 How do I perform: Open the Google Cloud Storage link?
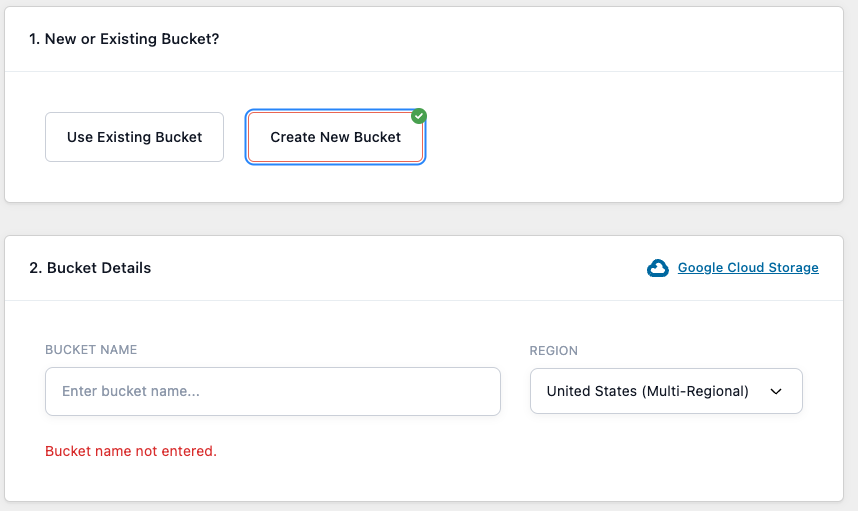[x=748, y=268]
